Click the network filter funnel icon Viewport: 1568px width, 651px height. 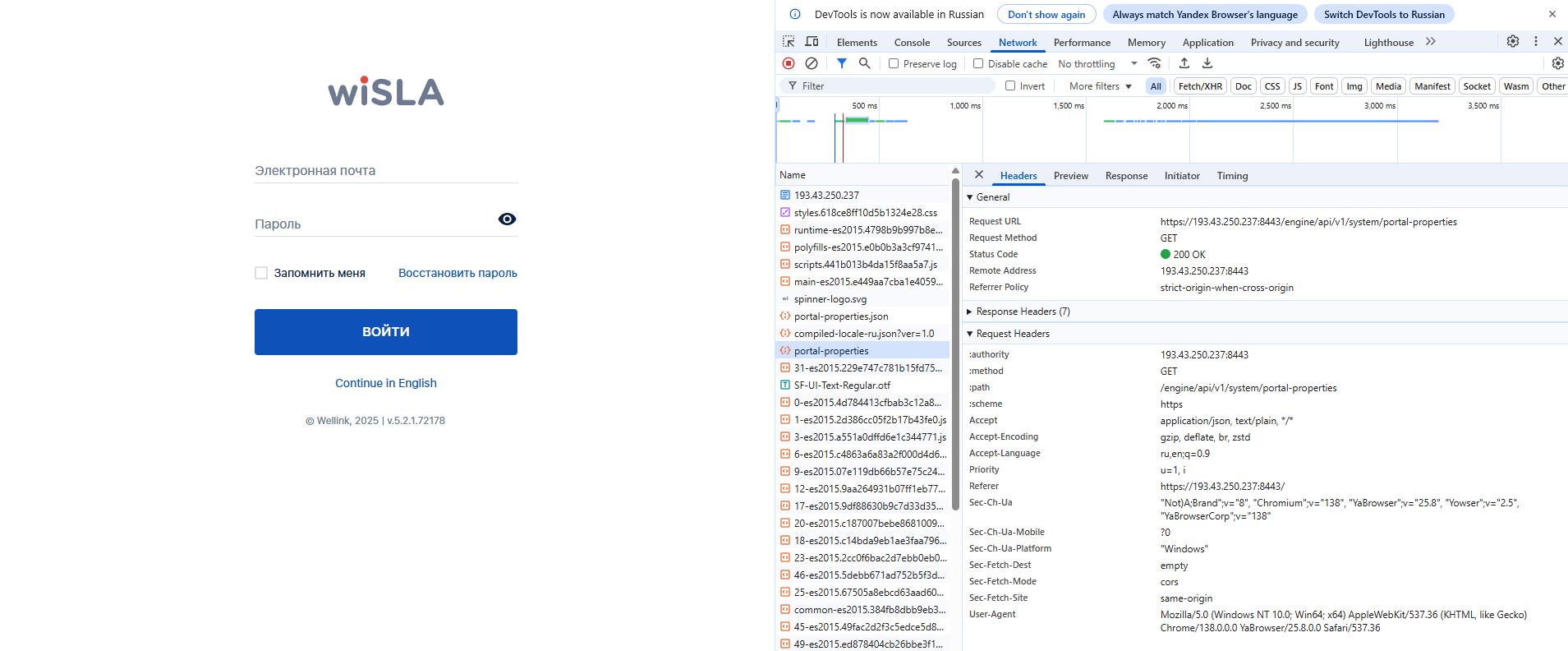(x=842, y=63)
